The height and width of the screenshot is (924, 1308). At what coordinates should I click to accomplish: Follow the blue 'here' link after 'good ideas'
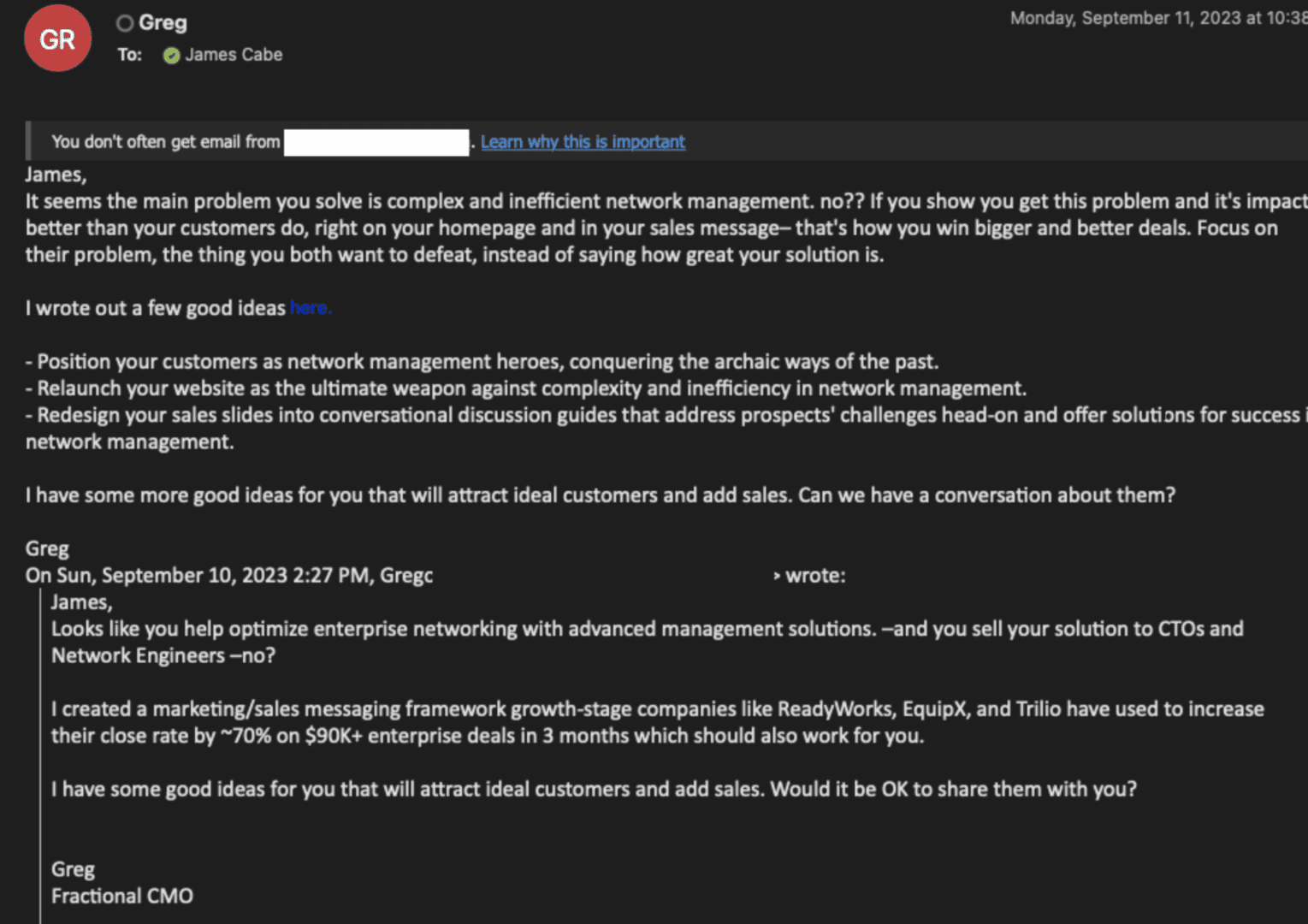309,308
